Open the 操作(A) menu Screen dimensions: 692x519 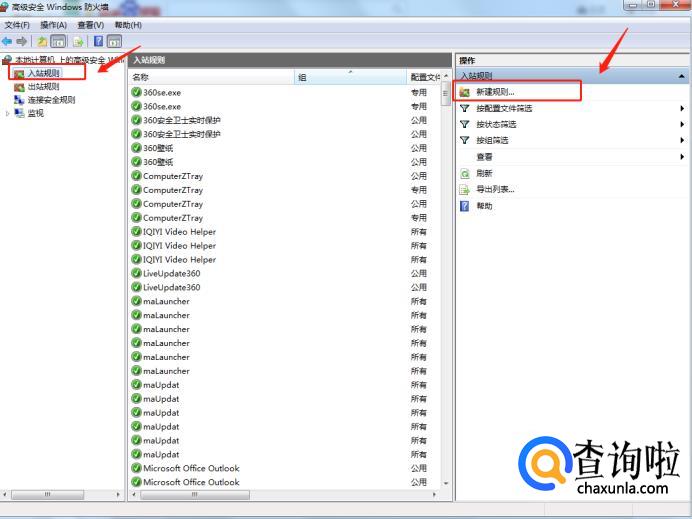click(x=53, y=25)
